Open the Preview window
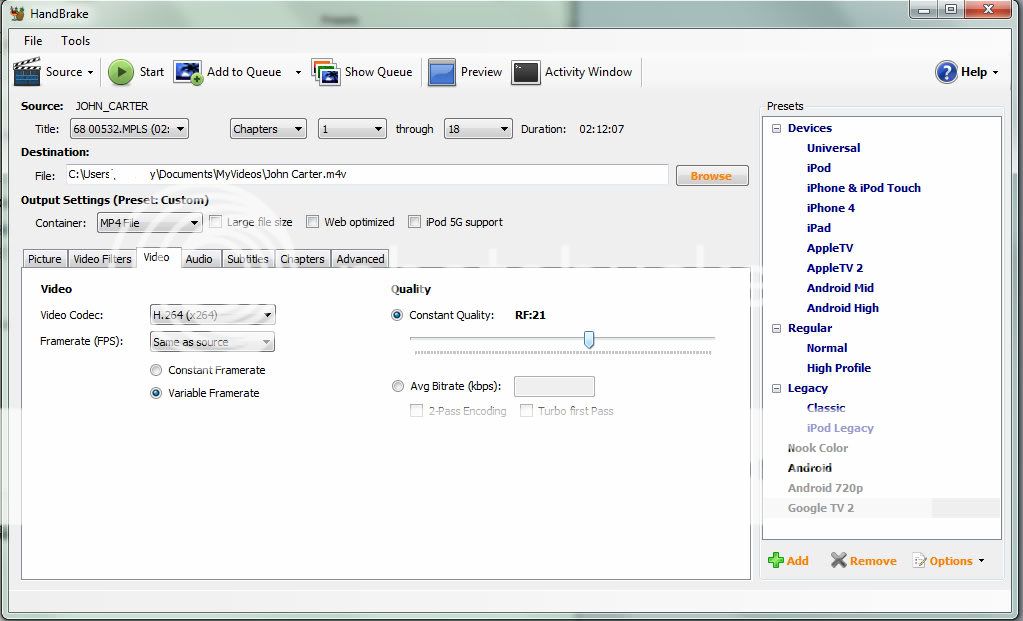The height and width of the screenshot is (621, 1023). [x=465, y=71]
